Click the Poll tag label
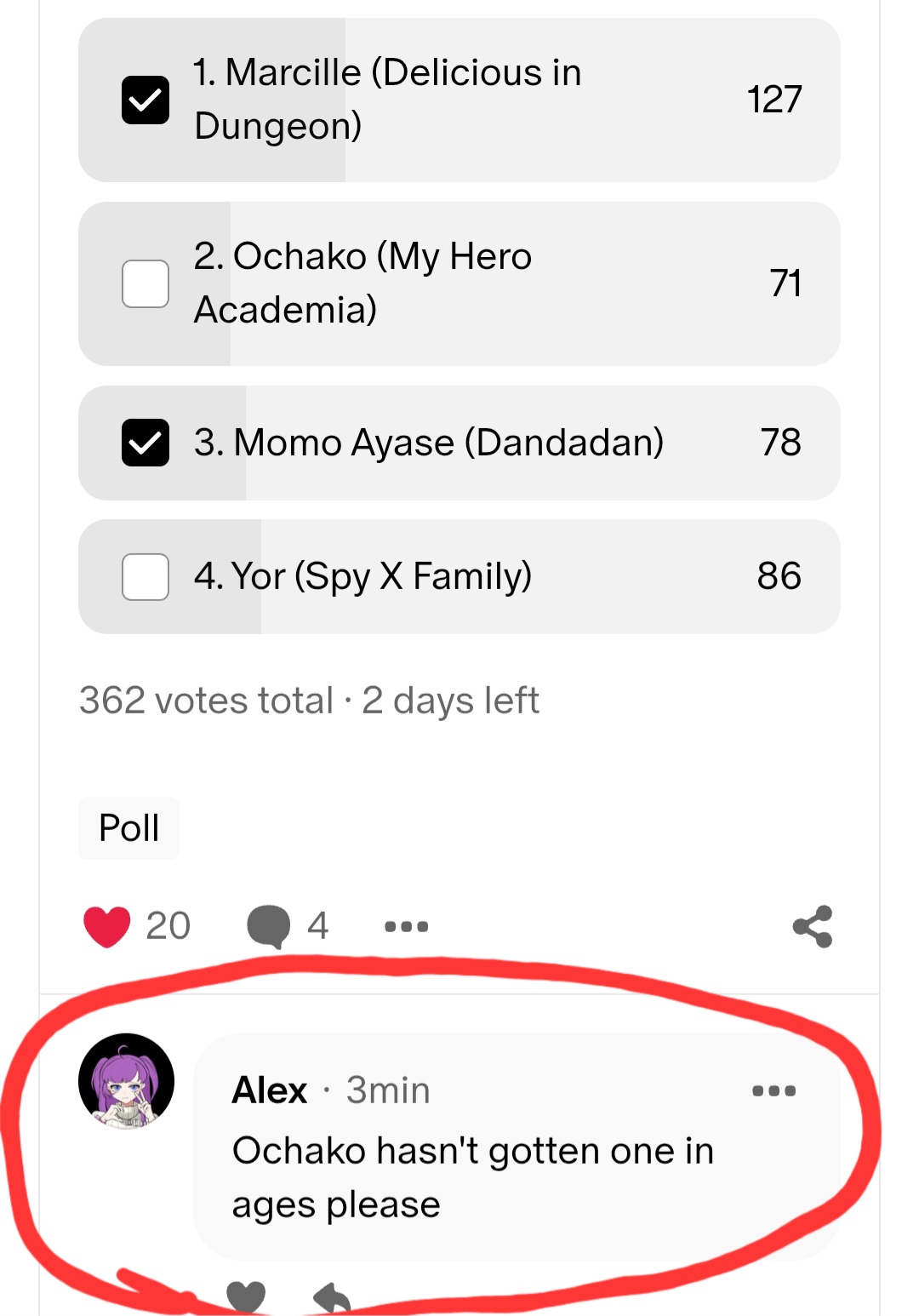 tap(129, 828)
